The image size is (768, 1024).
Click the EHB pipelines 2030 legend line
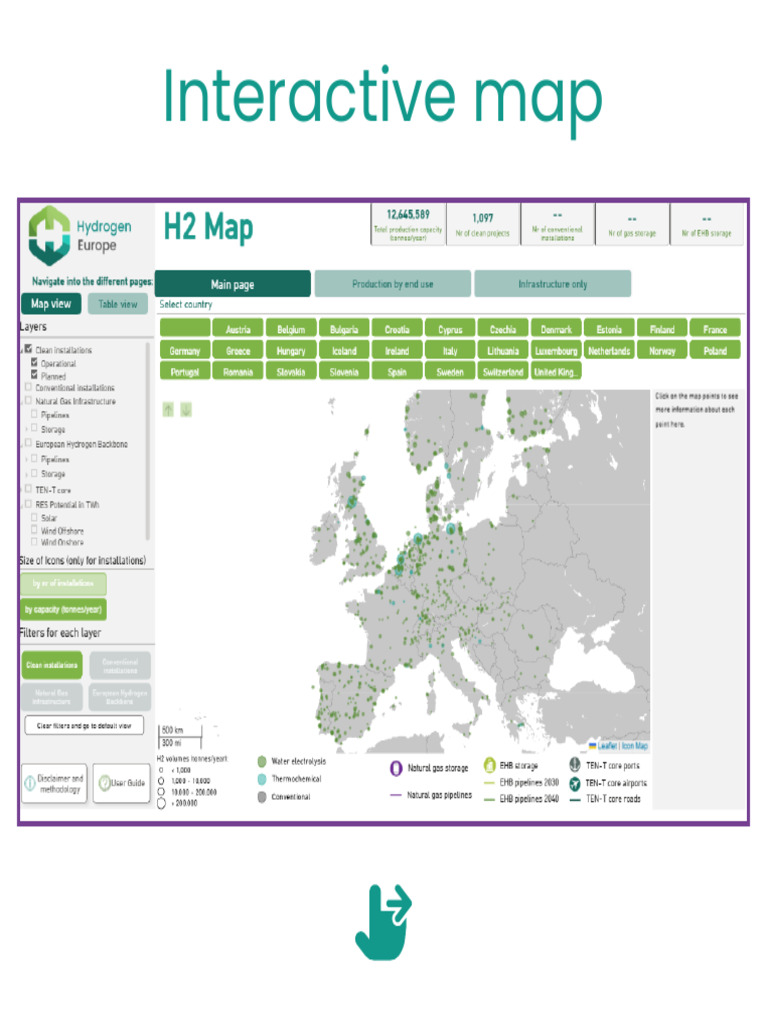point(489,782)
